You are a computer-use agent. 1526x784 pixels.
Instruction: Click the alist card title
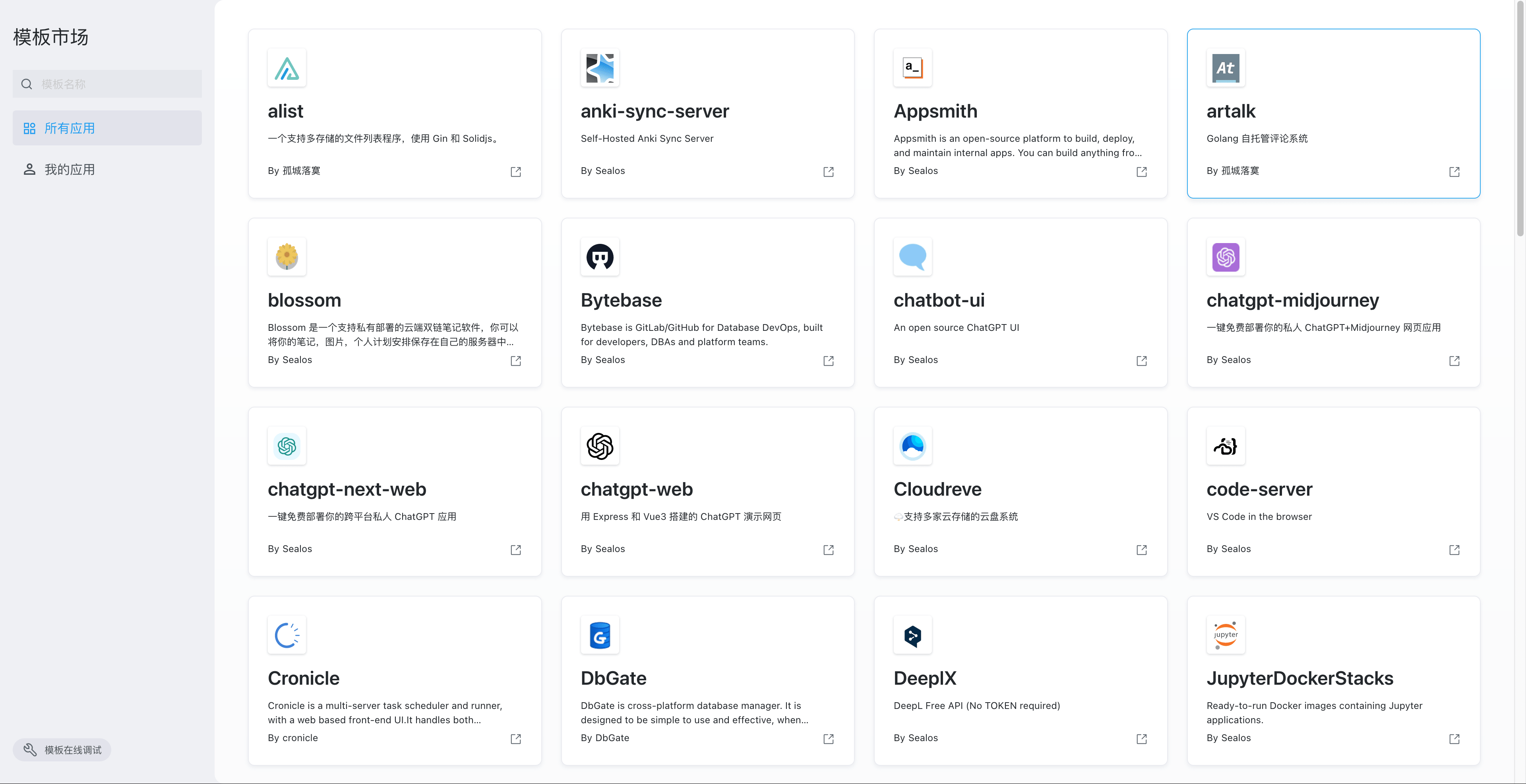pyautogui.click(x=285, y=111)
